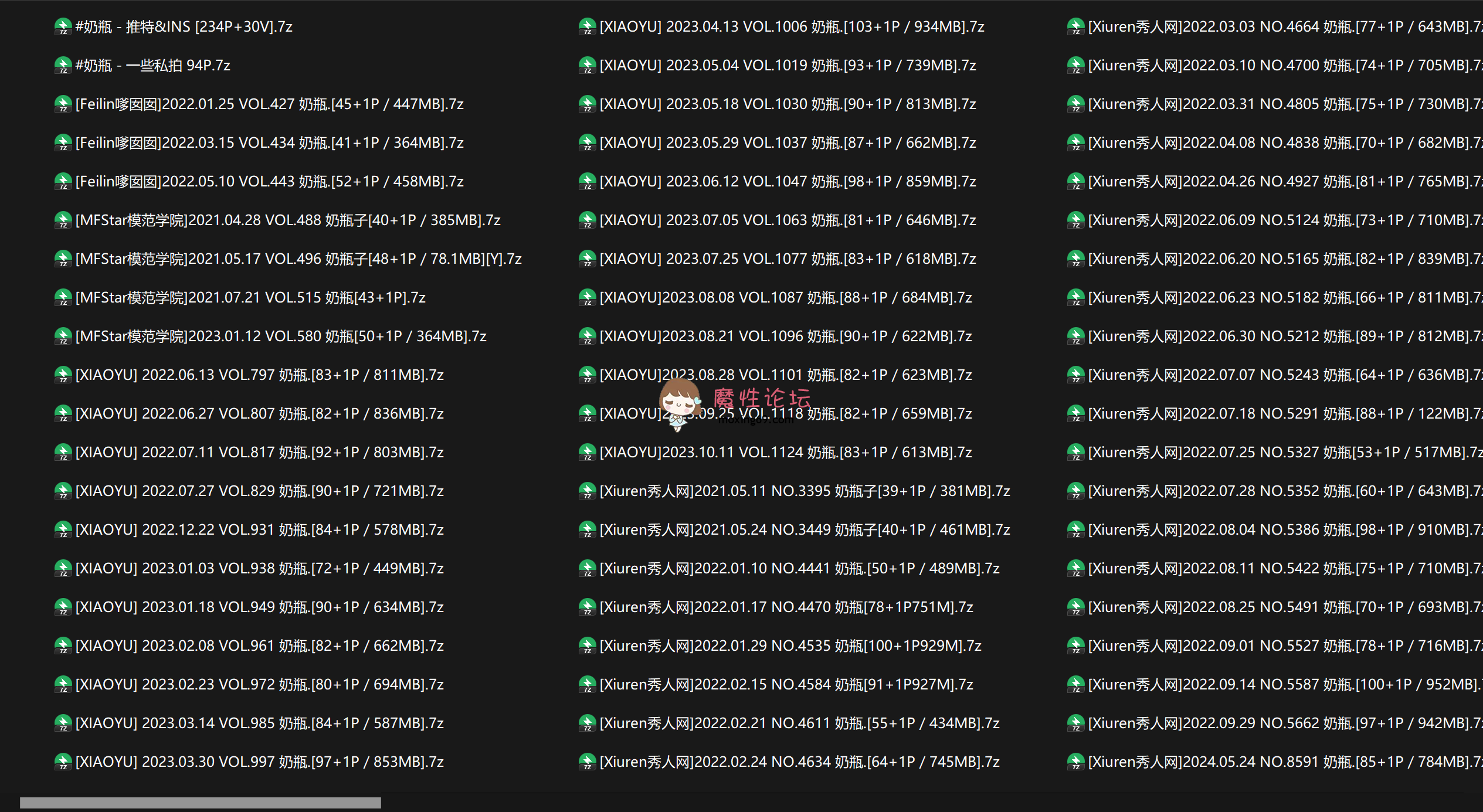Select XIAOYU 2023.01.18 VOL.949 file name

coord(260,607)
